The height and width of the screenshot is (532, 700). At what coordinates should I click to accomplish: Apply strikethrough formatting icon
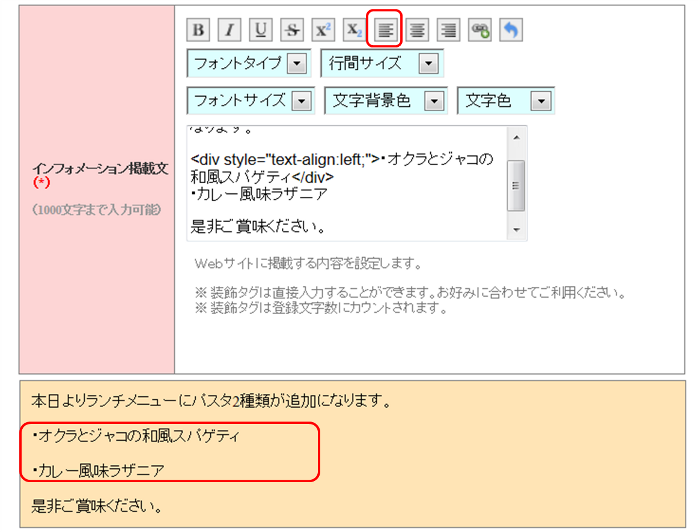292,30
